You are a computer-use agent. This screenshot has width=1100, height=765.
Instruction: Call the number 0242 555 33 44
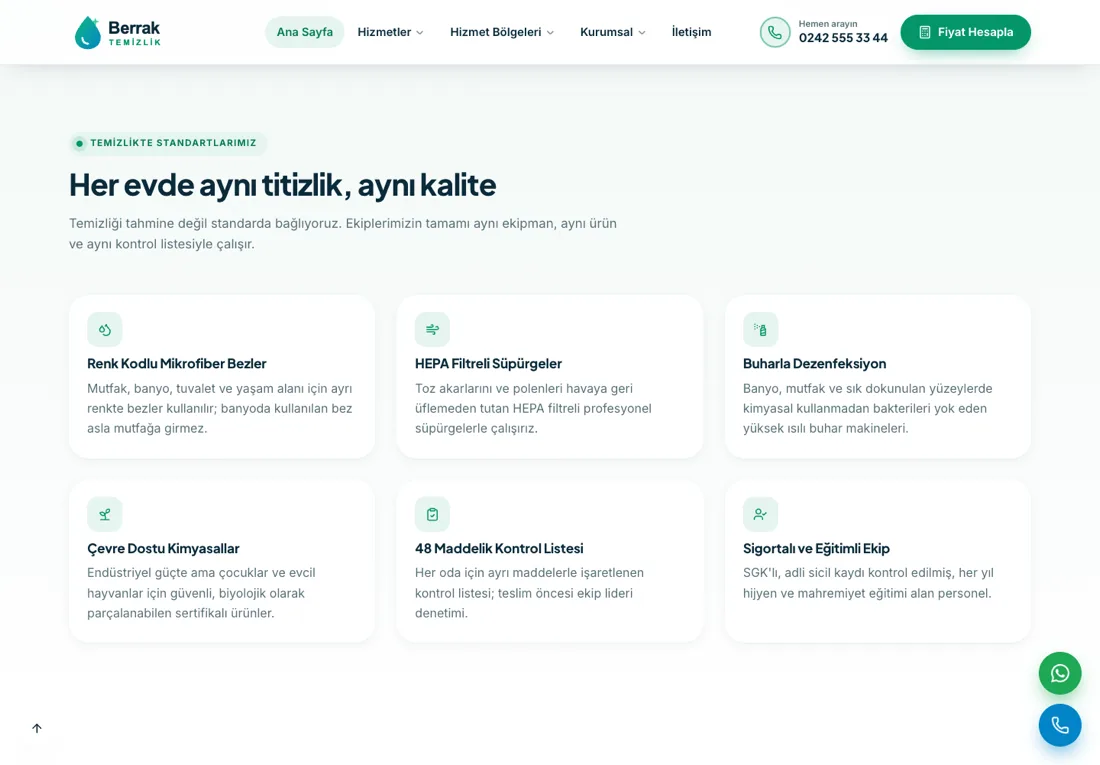[843, 38]
